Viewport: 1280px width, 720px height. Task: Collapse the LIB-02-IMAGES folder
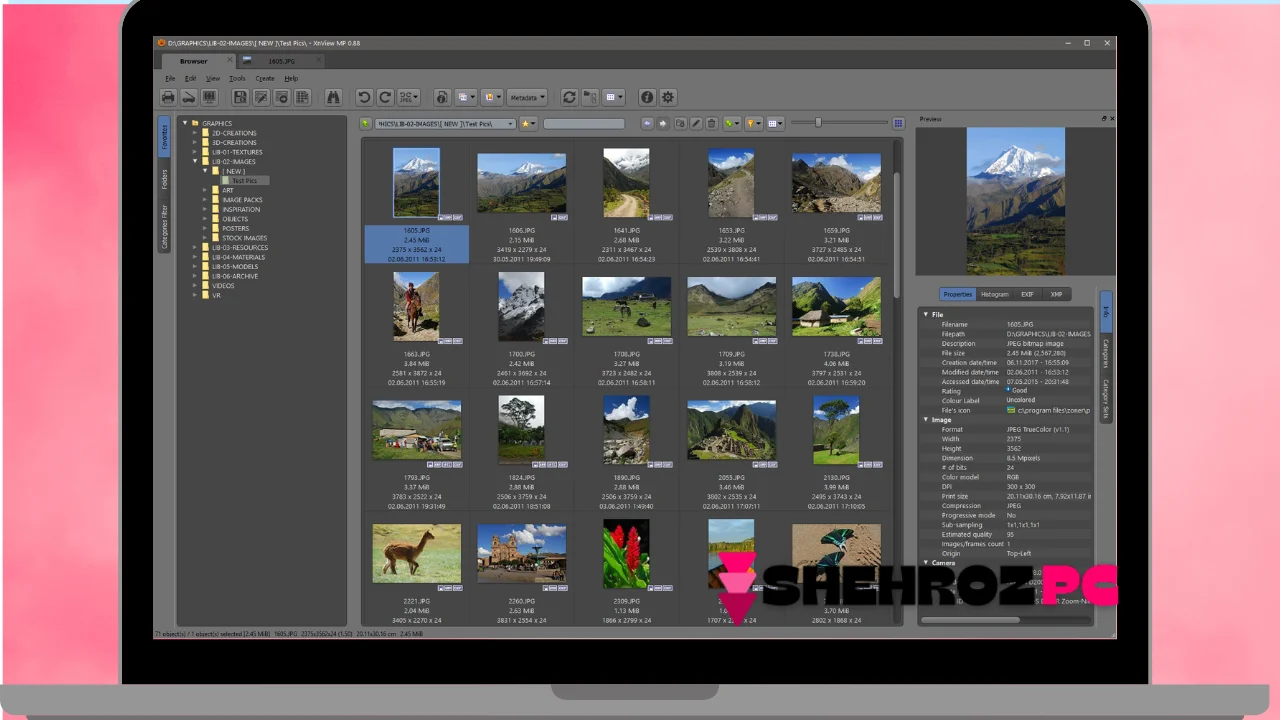tap(195, 161)
